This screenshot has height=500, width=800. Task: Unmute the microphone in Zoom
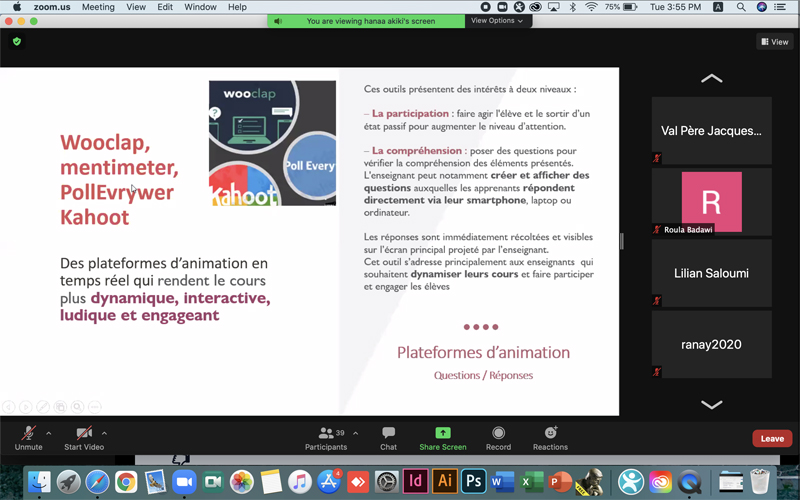click(x=28, y=438)
